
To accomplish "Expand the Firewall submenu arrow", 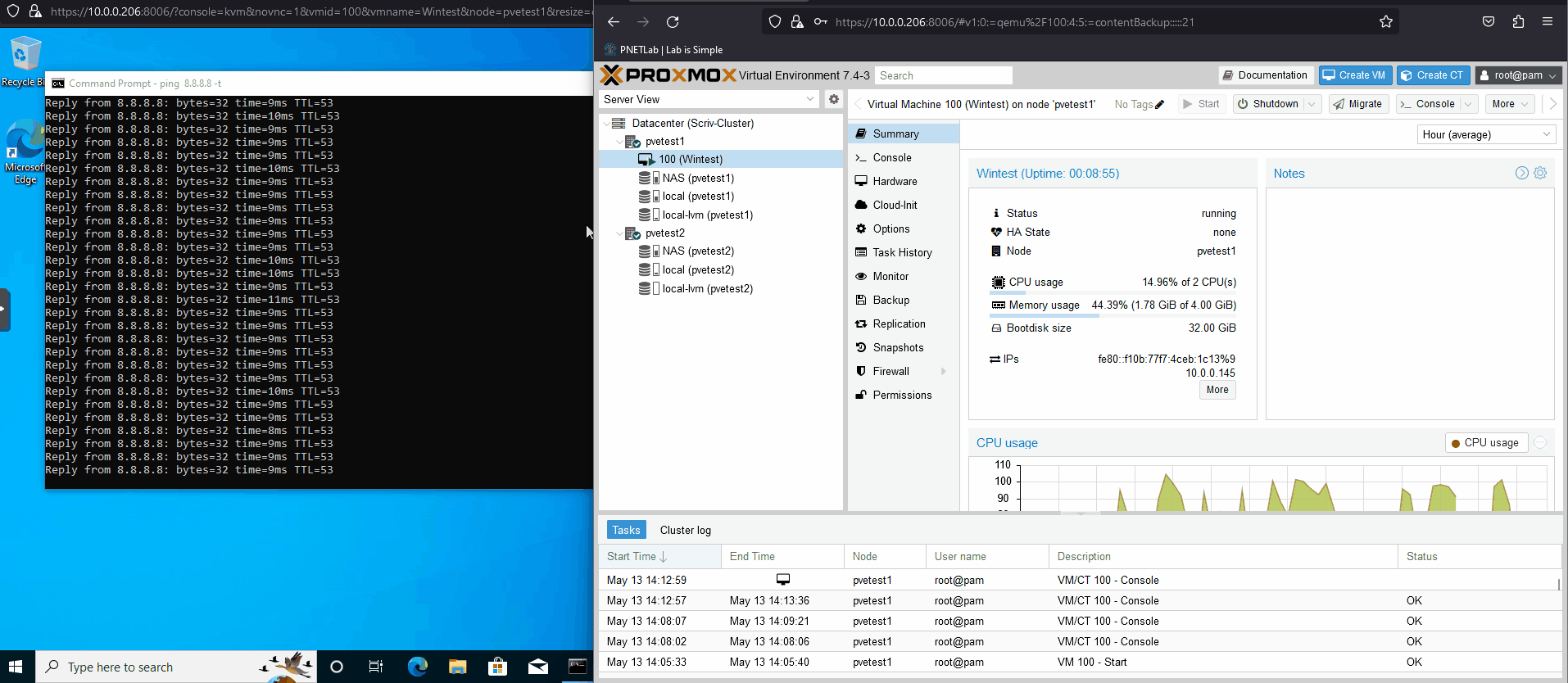I will (x=944, y=371).
